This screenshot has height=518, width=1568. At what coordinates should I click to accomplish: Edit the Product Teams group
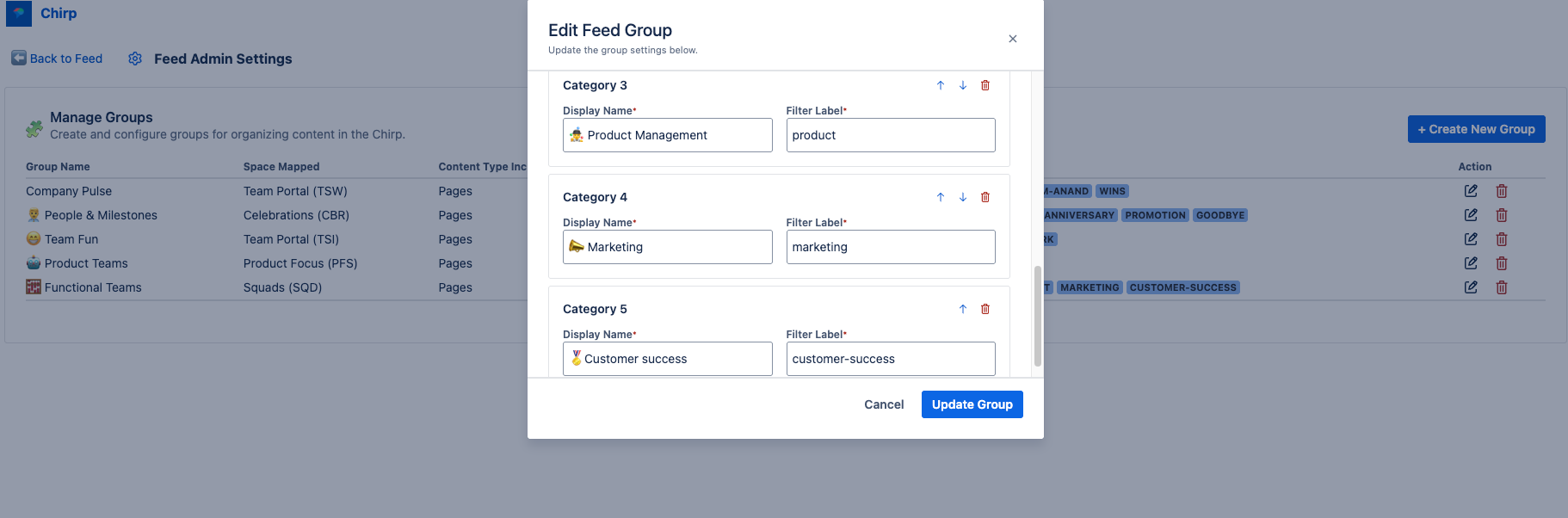point(1471,263)
